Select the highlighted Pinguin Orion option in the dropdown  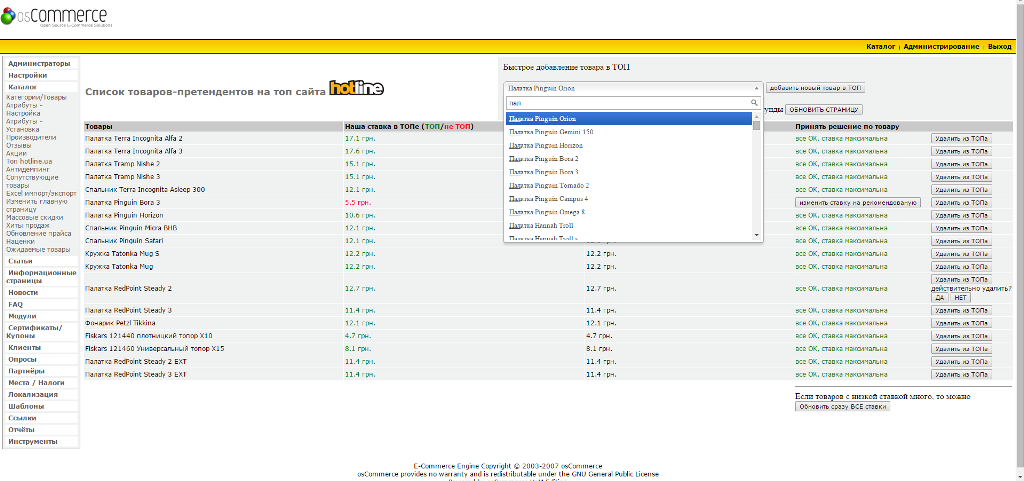629,119
